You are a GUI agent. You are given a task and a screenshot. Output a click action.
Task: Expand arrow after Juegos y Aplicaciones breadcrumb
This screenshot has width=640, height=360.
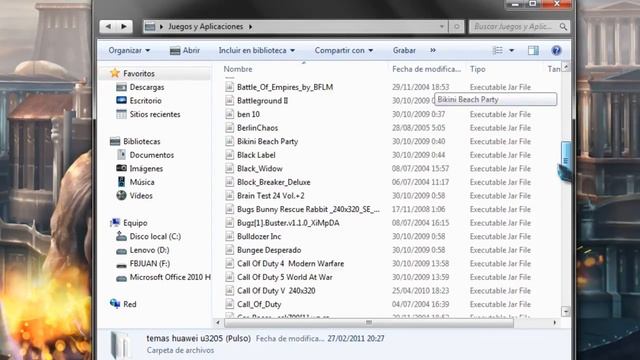pyautogui.click(x=251, y=27)
